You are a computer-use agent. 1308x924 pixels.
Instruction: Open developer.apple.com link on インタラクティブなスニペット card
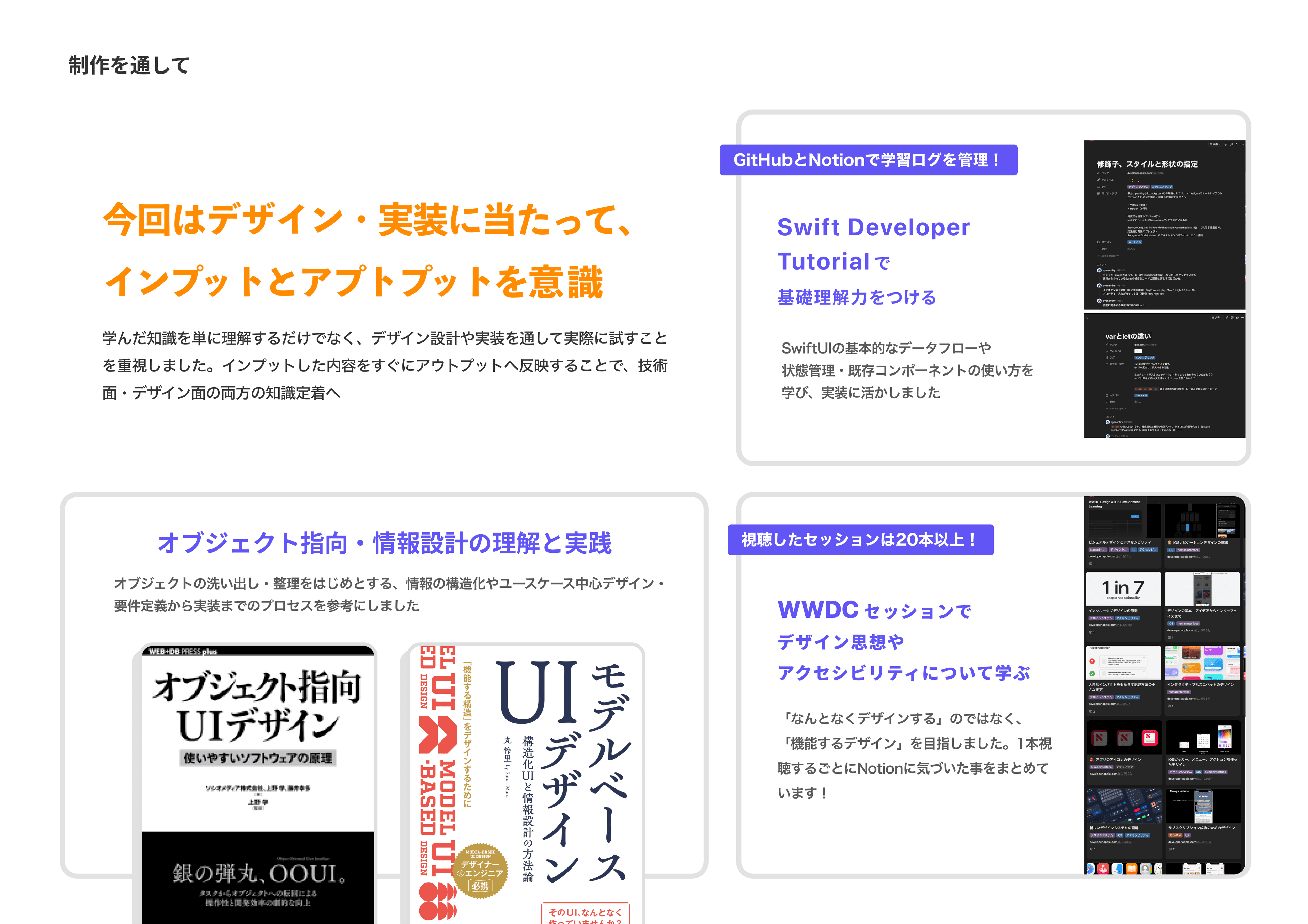[x=1188, y=699]
